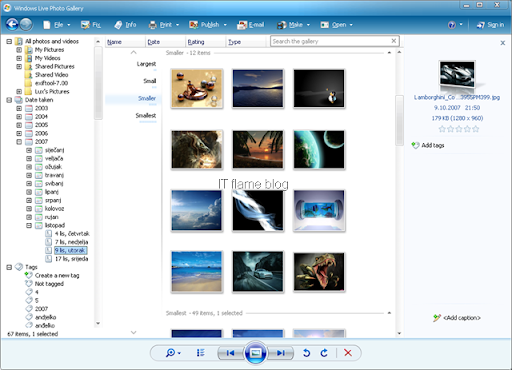Open the Info pane
The image size is (512, 370).
pos(125,25)
